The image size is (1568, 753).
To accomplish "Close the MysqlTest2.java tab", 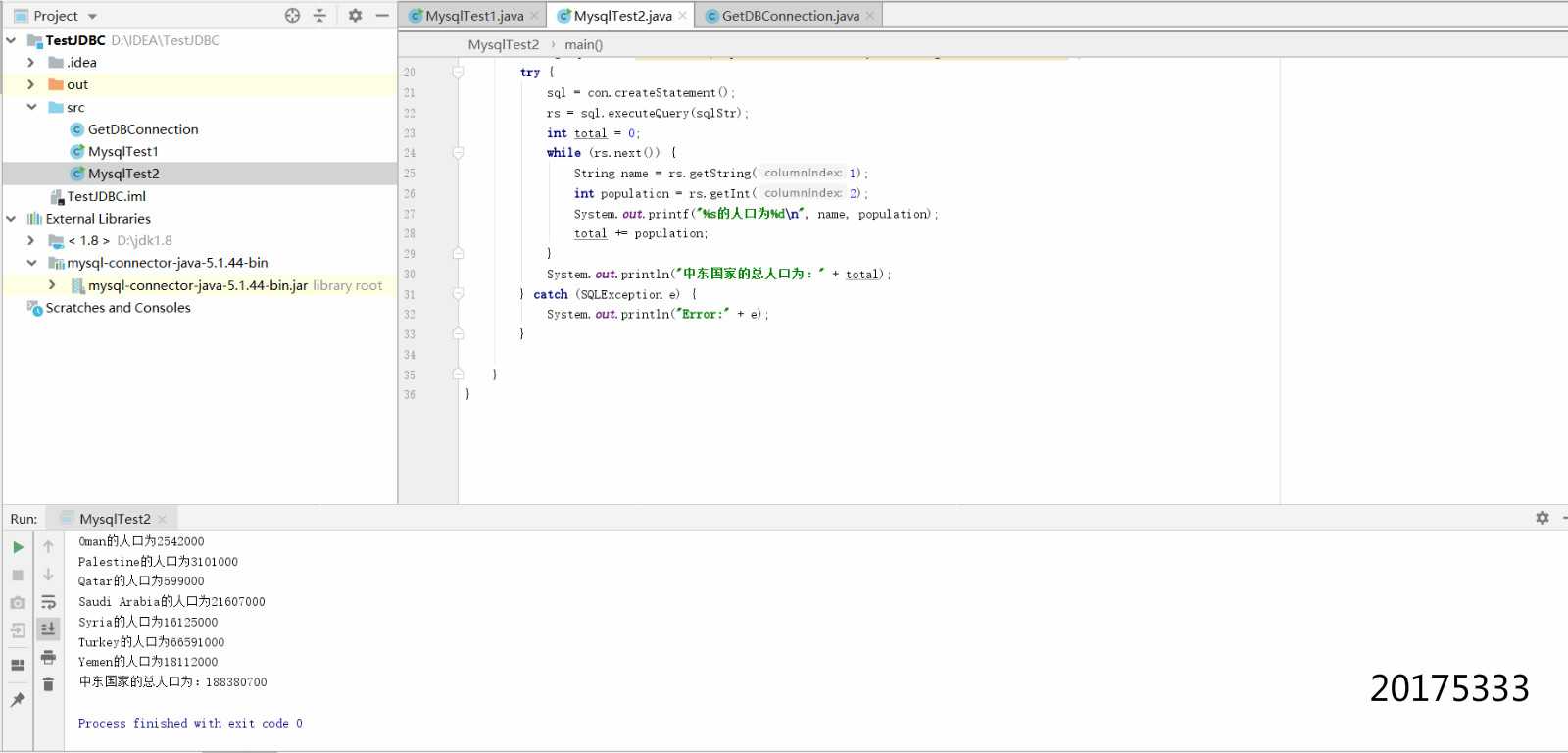I will [682, 16].
